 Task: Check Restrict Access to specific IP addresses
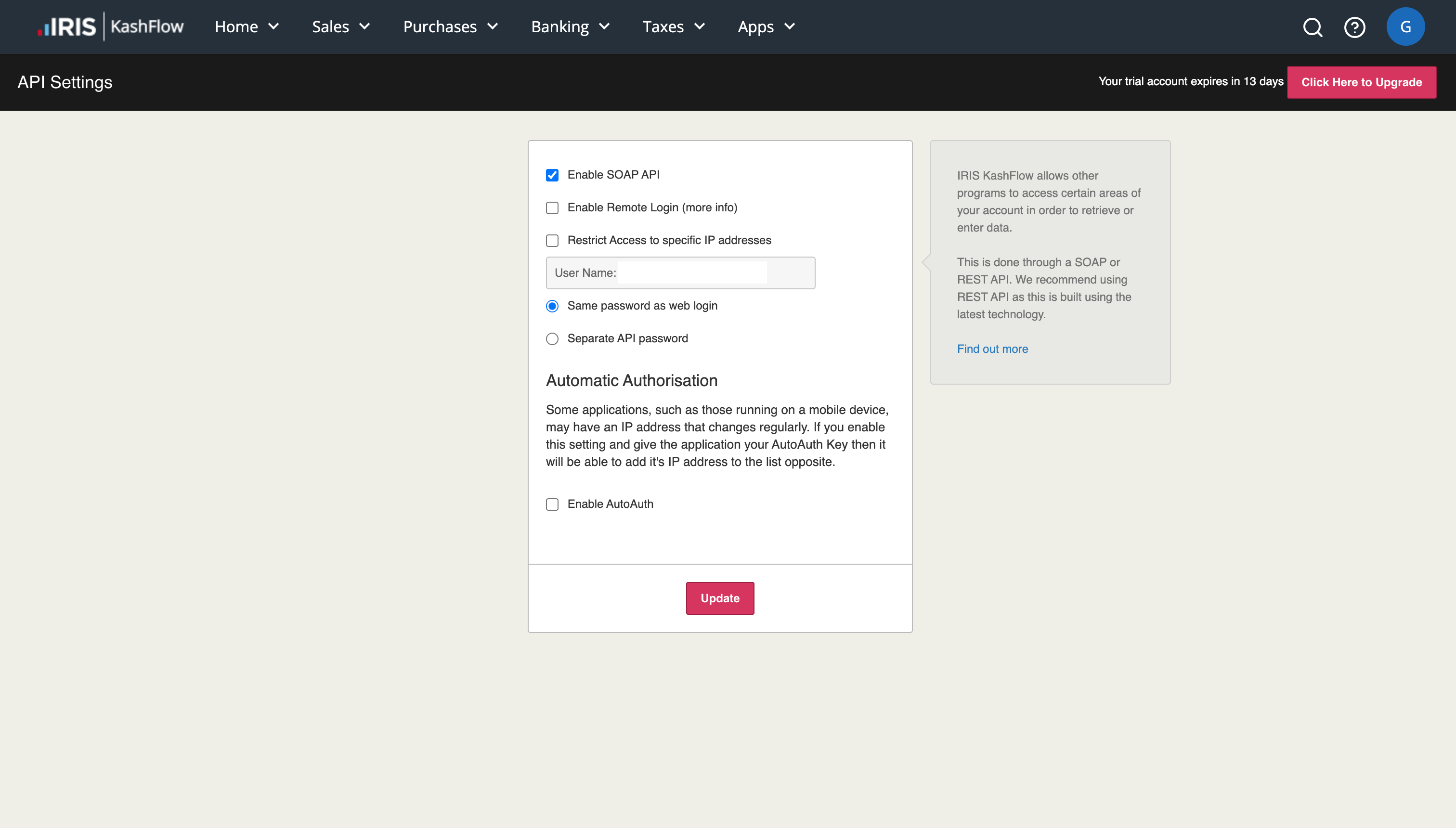point(552,240)
